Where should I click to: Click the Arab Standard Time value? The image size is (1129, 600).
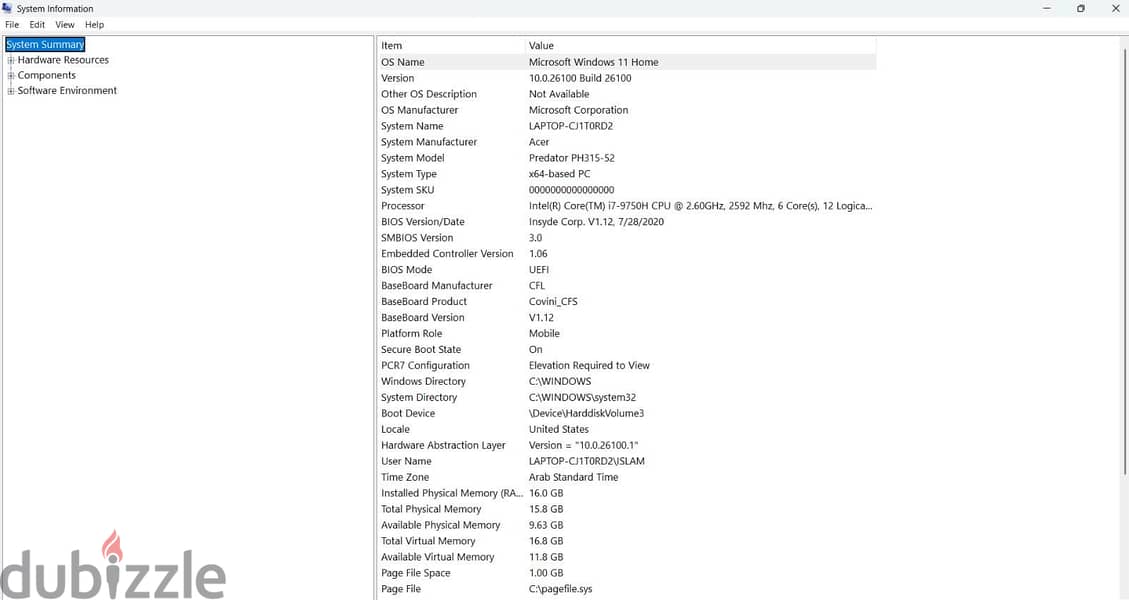click(x=573, y=477)
